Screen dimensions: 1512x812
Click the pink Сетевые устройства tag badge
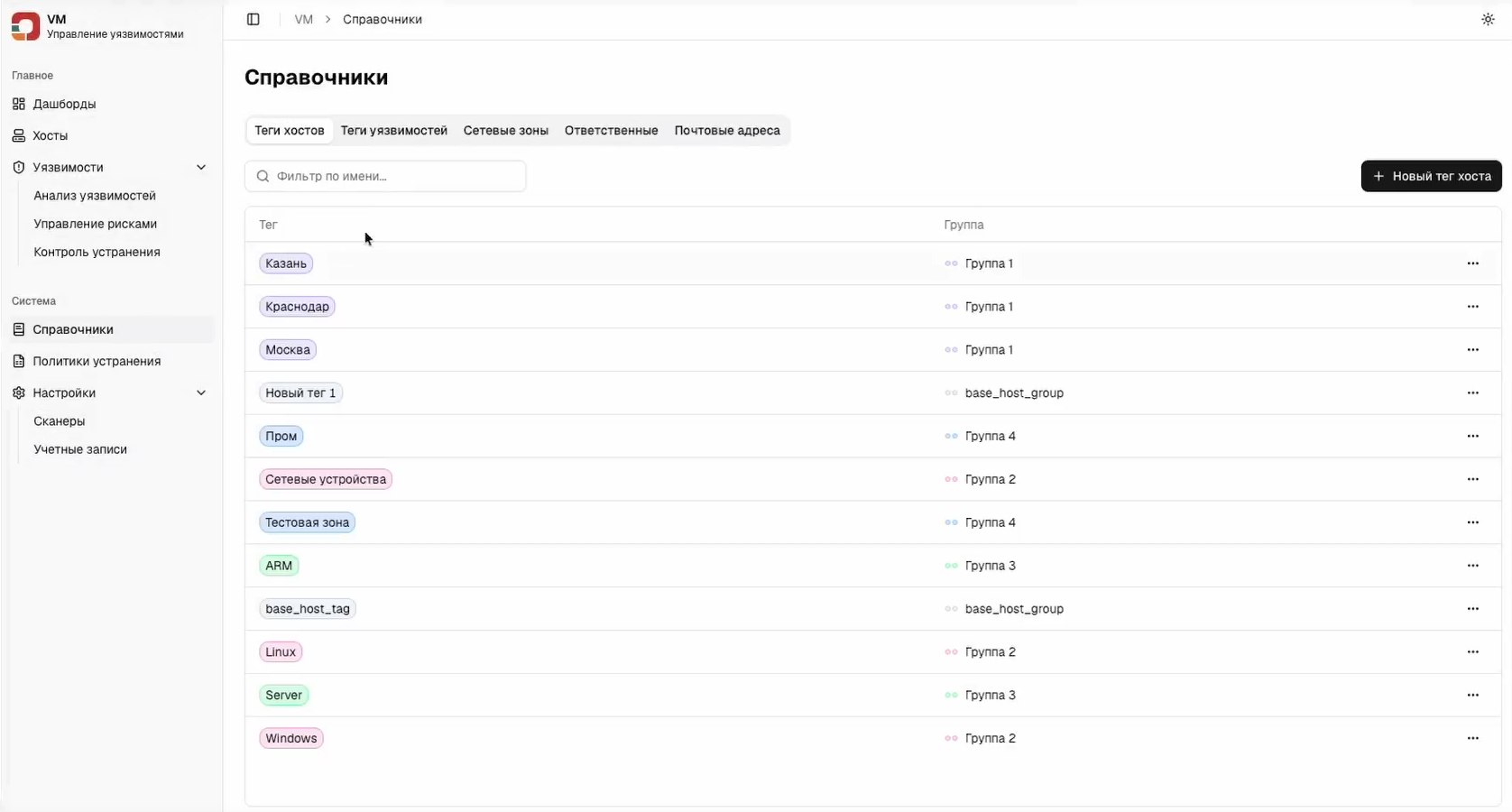pos(326,479)
